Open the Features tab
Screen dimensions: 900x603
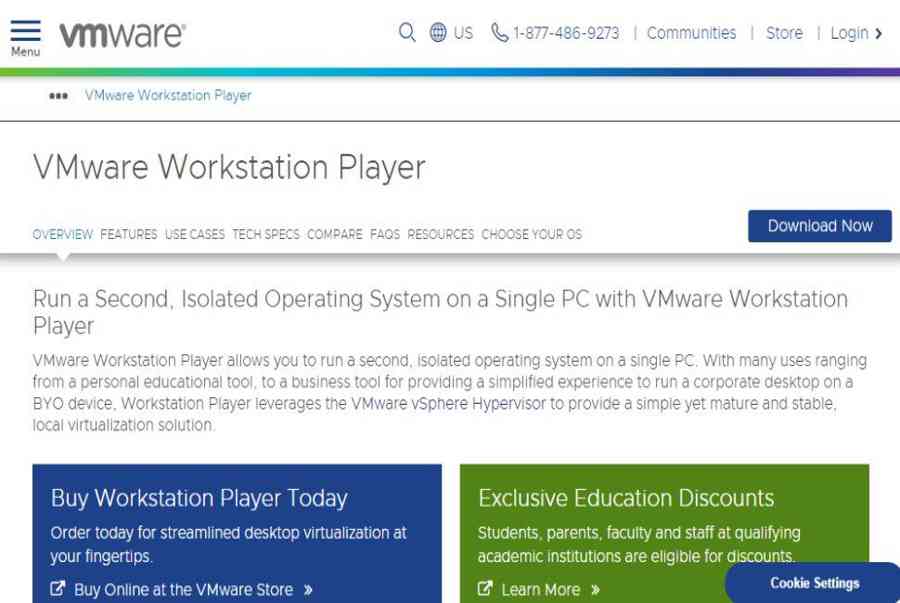(x=129, y=234)
